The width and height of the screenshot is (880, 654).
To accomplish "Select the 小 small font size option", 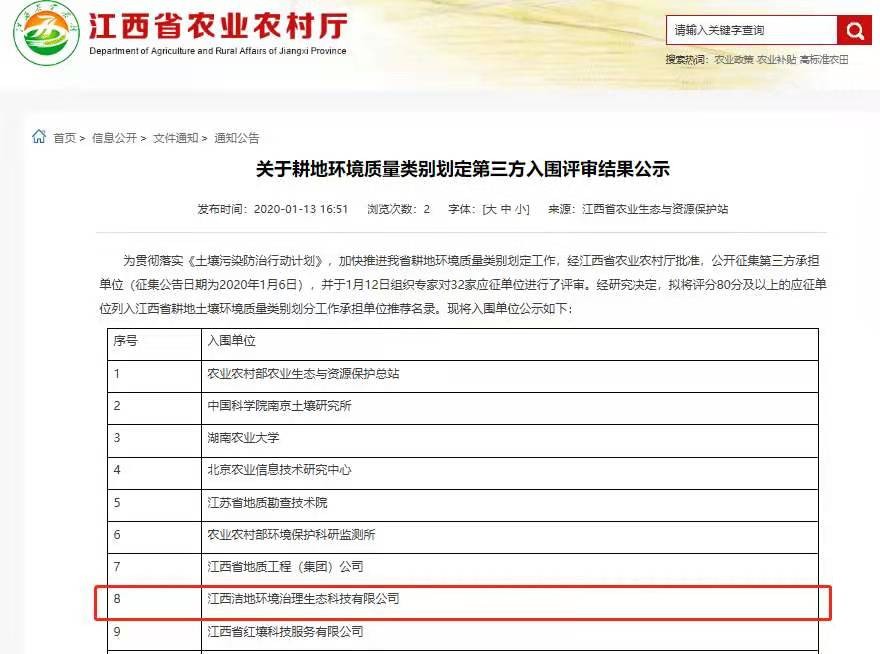I will tap(521, 209).
